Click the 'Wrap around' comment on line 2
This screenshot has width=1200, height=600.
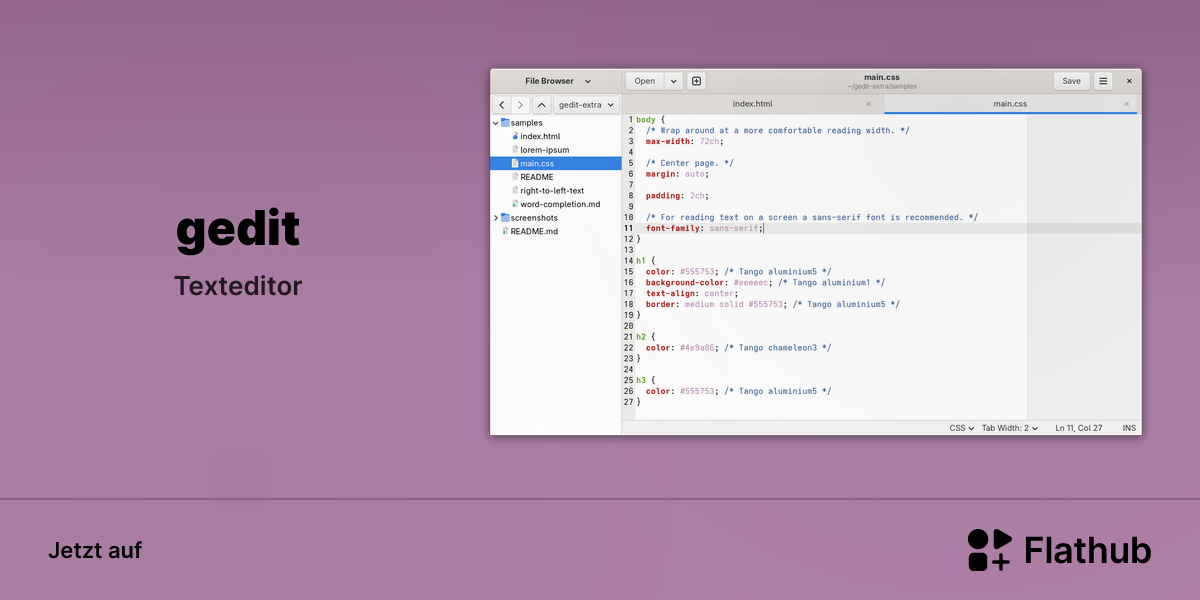click(x=778, y=130)
